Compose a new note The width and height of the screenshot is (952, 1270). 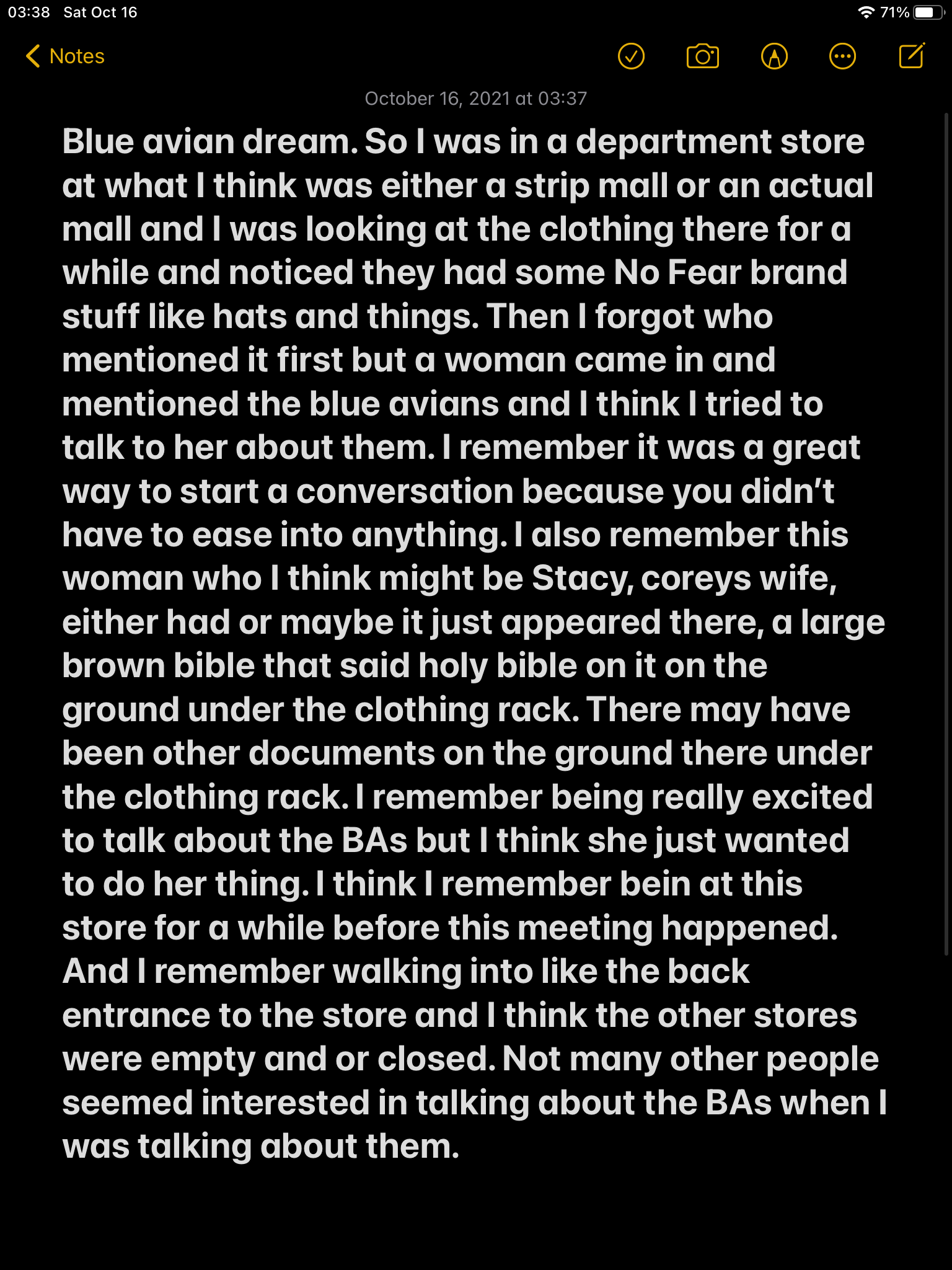click(912, 56)
